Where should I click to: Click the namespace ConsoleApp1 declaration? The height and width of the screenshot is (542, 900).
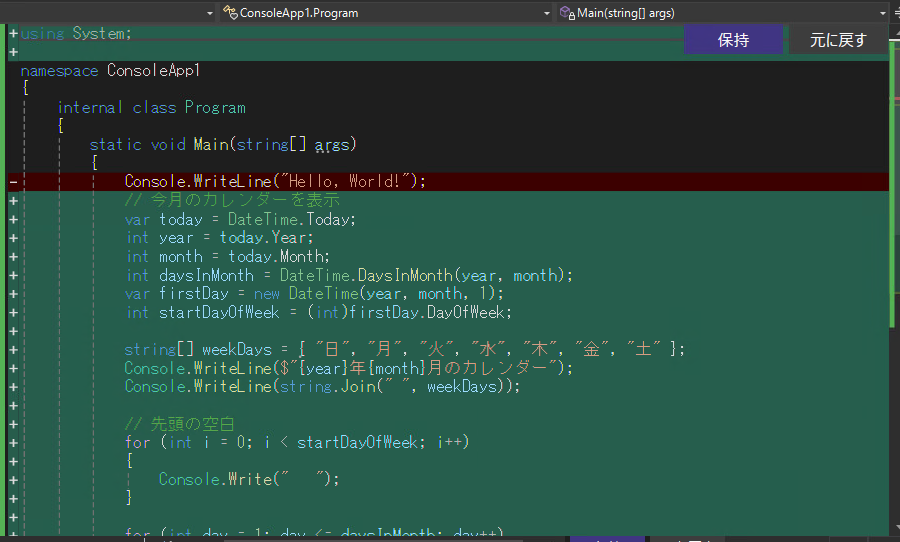click(x=110, y=71)
